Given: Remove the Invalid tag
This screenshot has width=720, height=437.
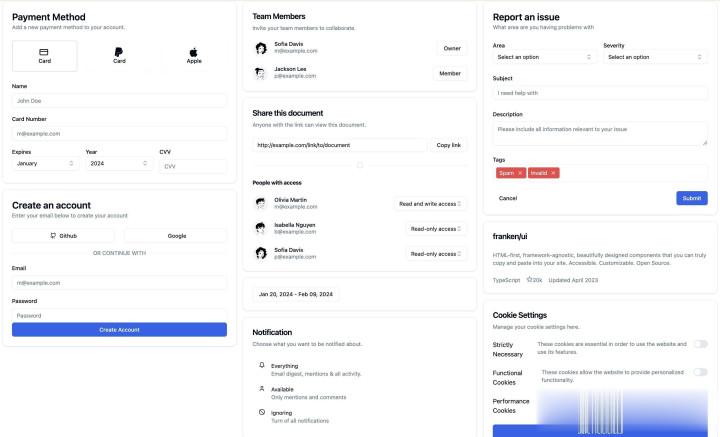Looking at the screenshot, I should [x=553, y=173].
